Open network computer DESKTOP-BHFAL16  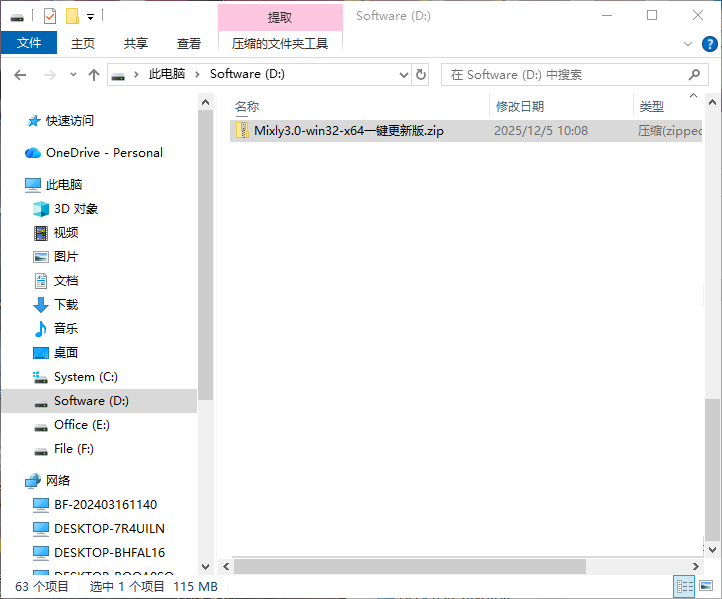point(109,552)
